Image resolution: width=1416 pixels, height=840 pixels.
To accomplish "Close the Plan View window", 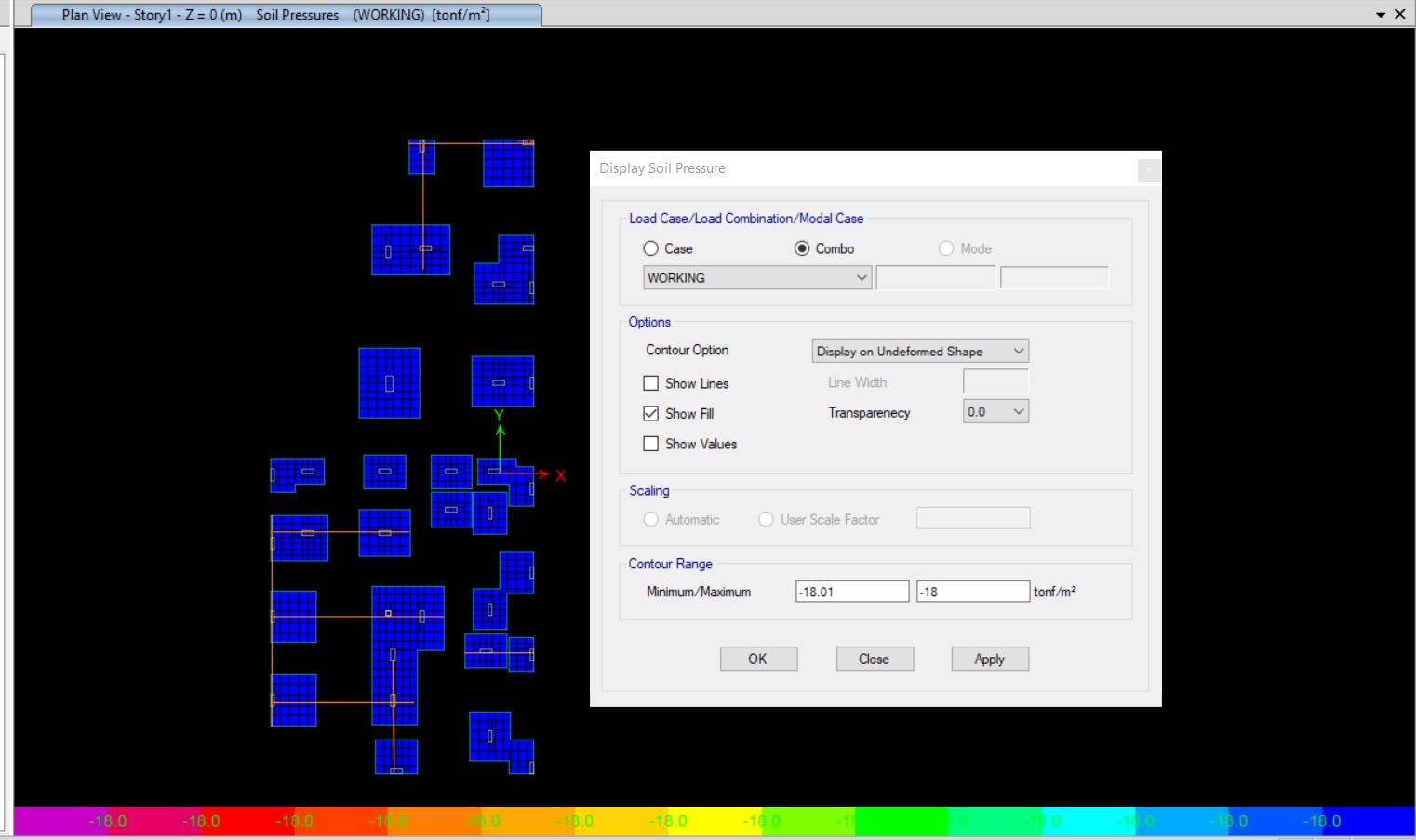I will [x=1400, y=14].
